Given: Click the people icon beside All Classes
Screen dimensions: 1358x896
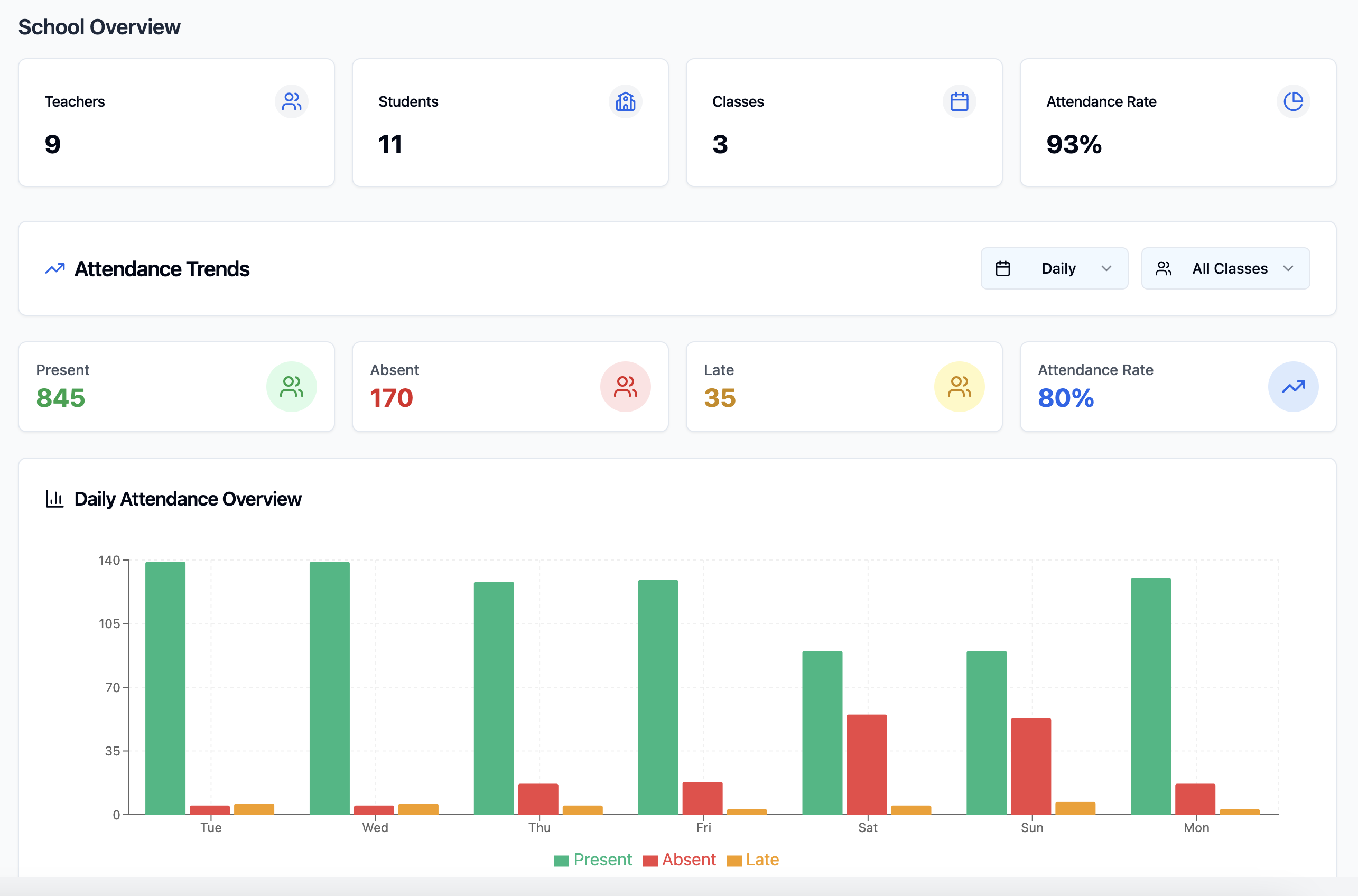Looking at the screenshot, I should [x=1164, y=268].
